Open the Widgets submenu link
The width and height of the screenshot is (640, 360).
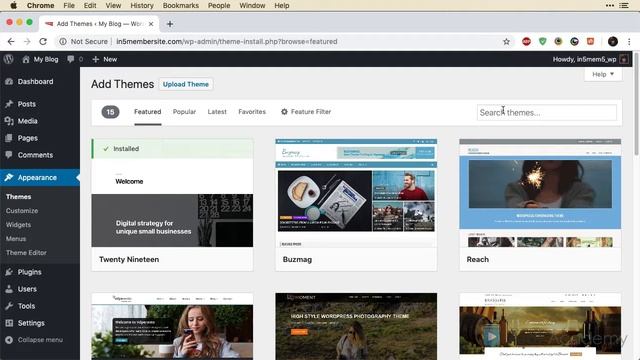click(18, 224)
